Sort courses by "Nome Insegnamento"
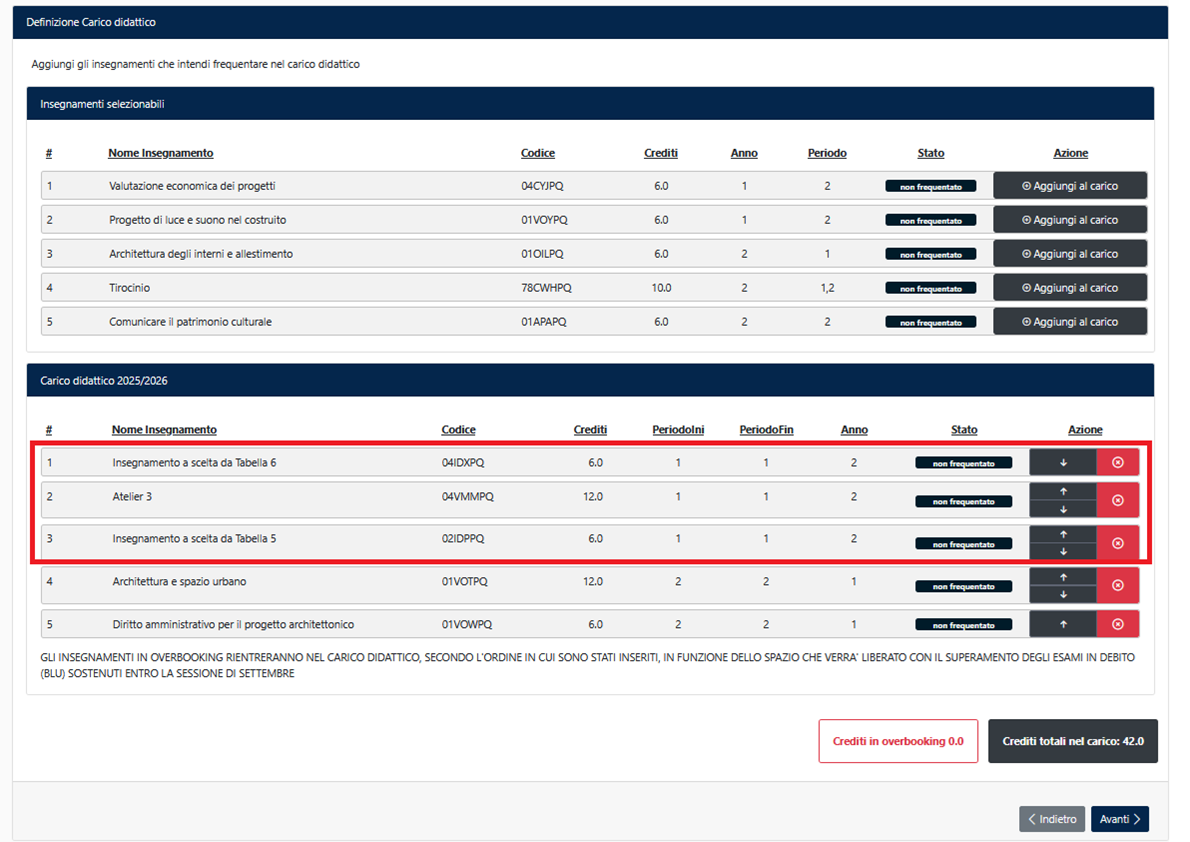Image resolution: width=1190 pixels, height=842 pixels. click(x=161, y=153)
